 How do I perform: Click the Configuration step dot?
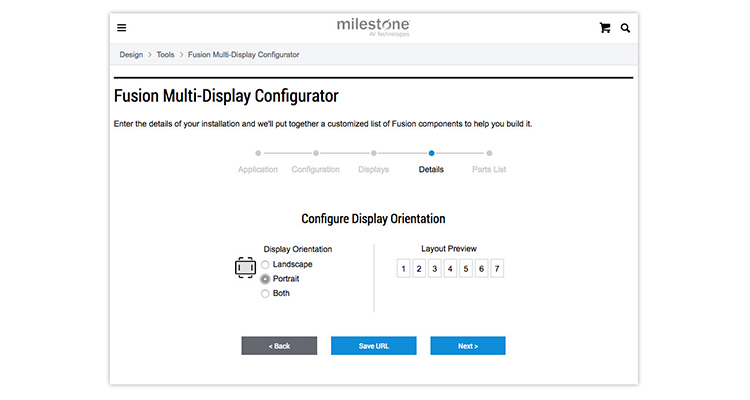(x=316, y=153)
